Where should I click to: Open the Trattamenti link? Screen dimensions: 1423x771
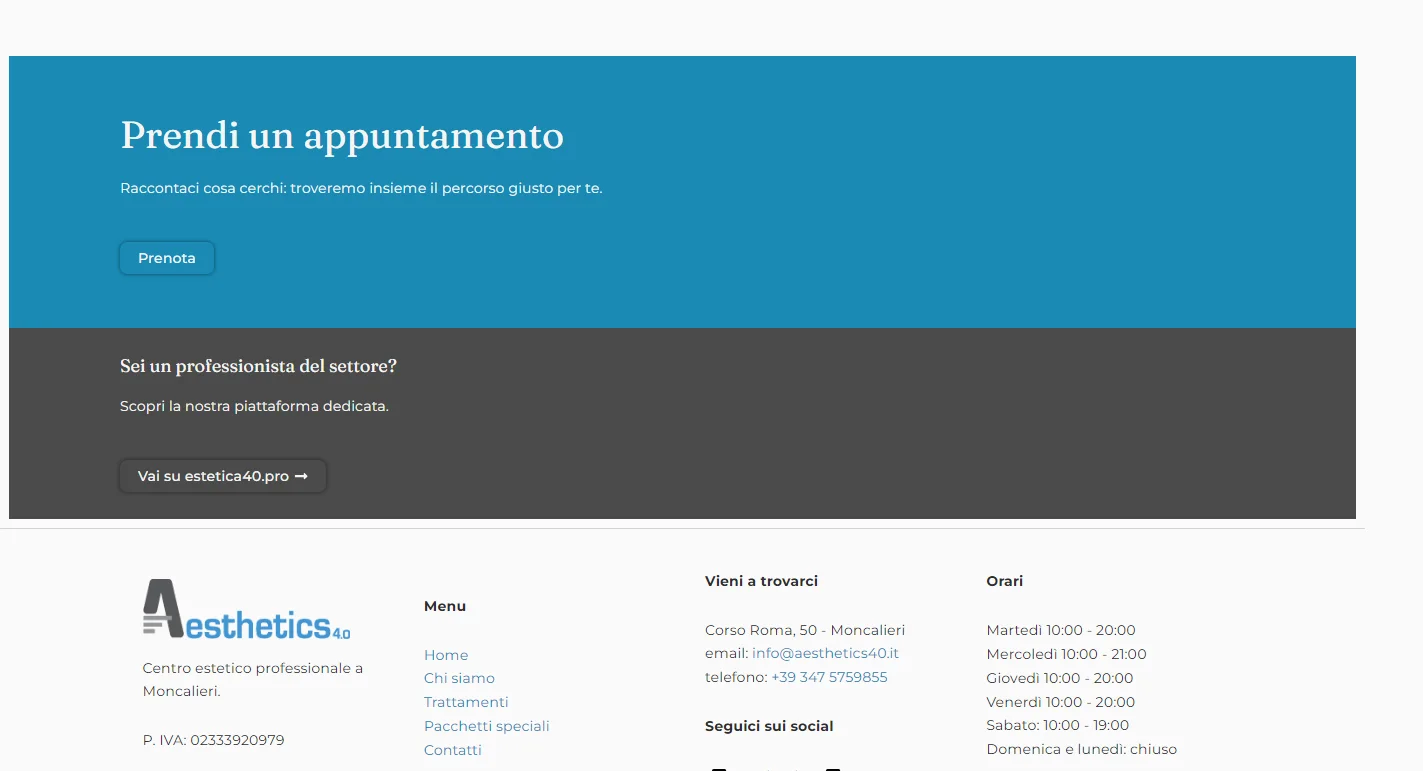(x=466, y=702)
